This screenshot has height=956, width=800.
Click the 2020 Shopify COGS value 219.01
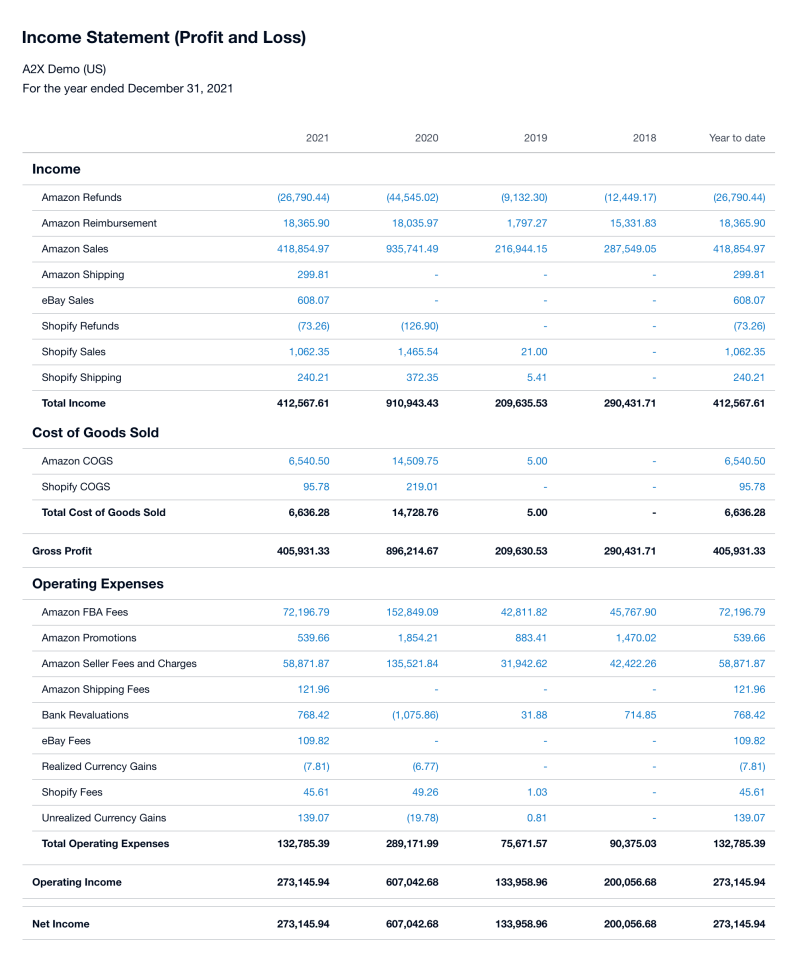point(421,487)
